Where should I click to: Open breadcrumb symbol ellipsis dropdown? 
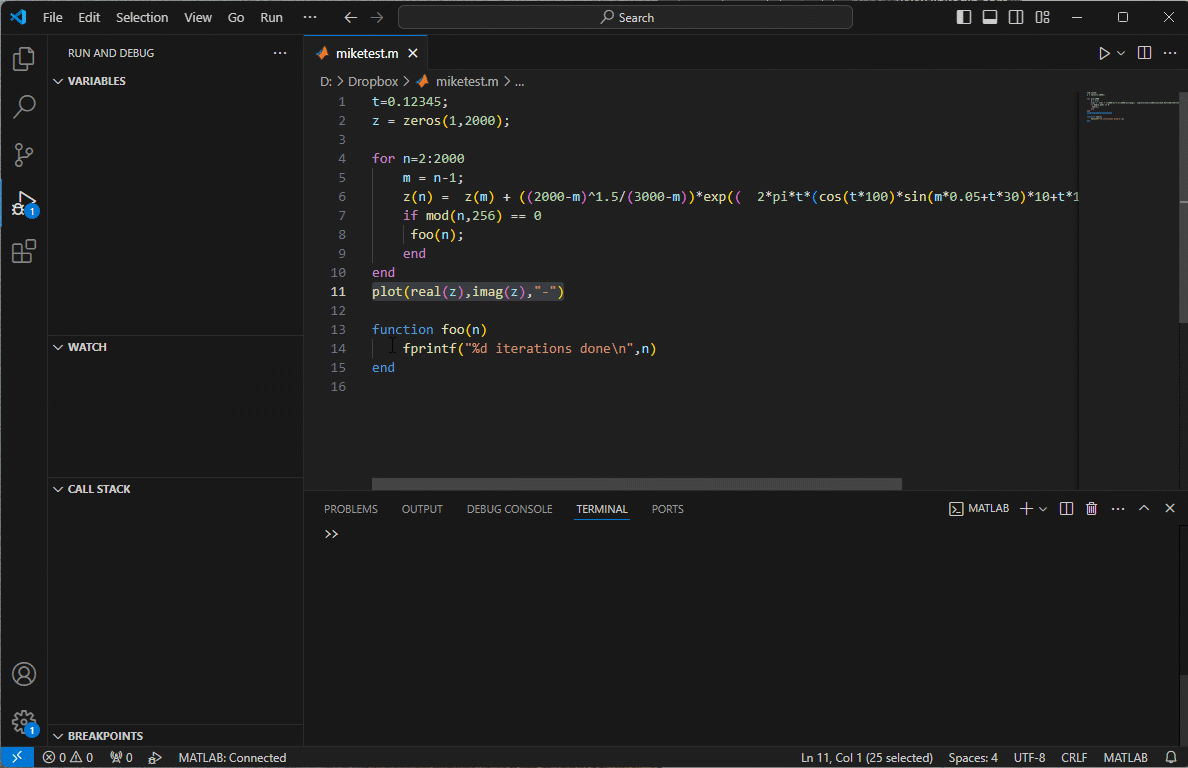[x=520, y=81]
